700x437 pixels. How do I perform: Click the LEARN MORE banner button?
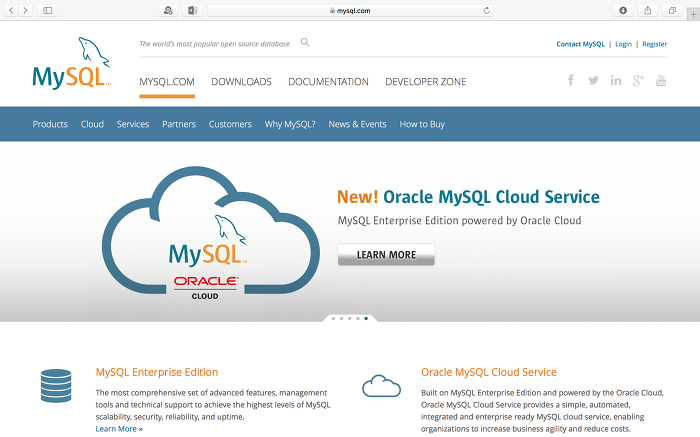coord(386,254)
